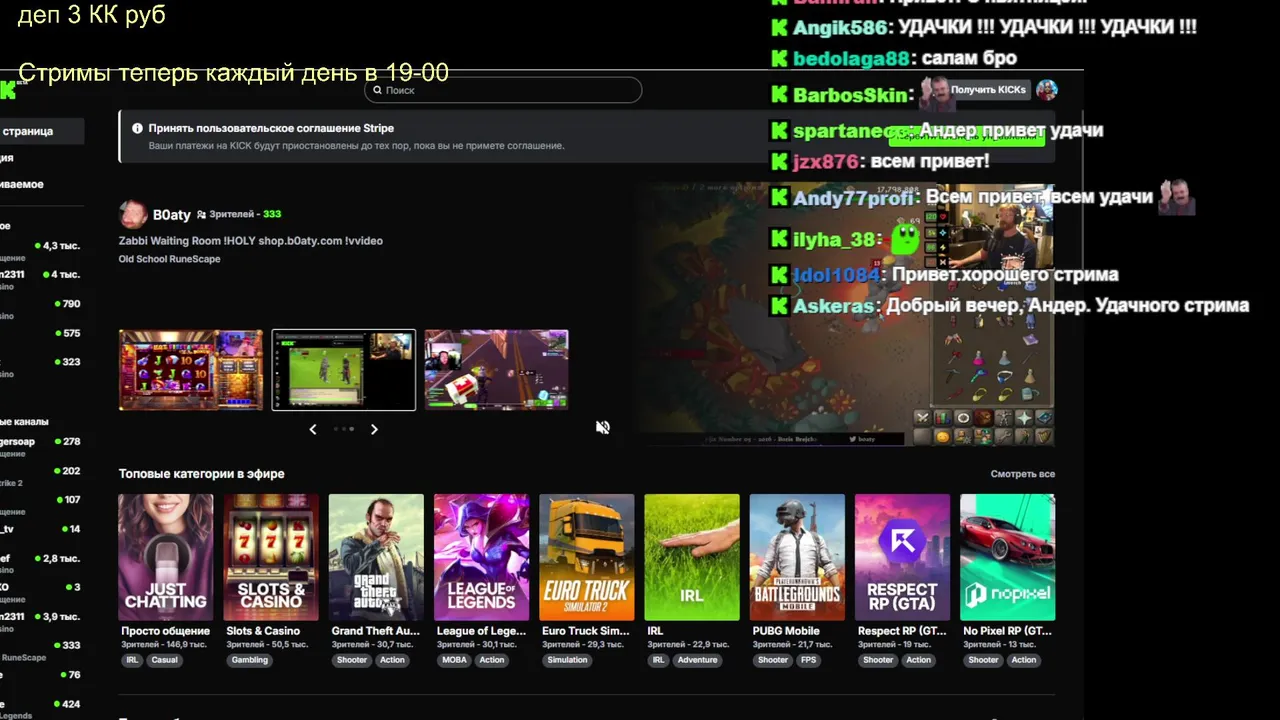Screen dimensions: 1280x720
Task: Click the Получить KICKs button
Action: pyautogui.click(x=988, y=90)
